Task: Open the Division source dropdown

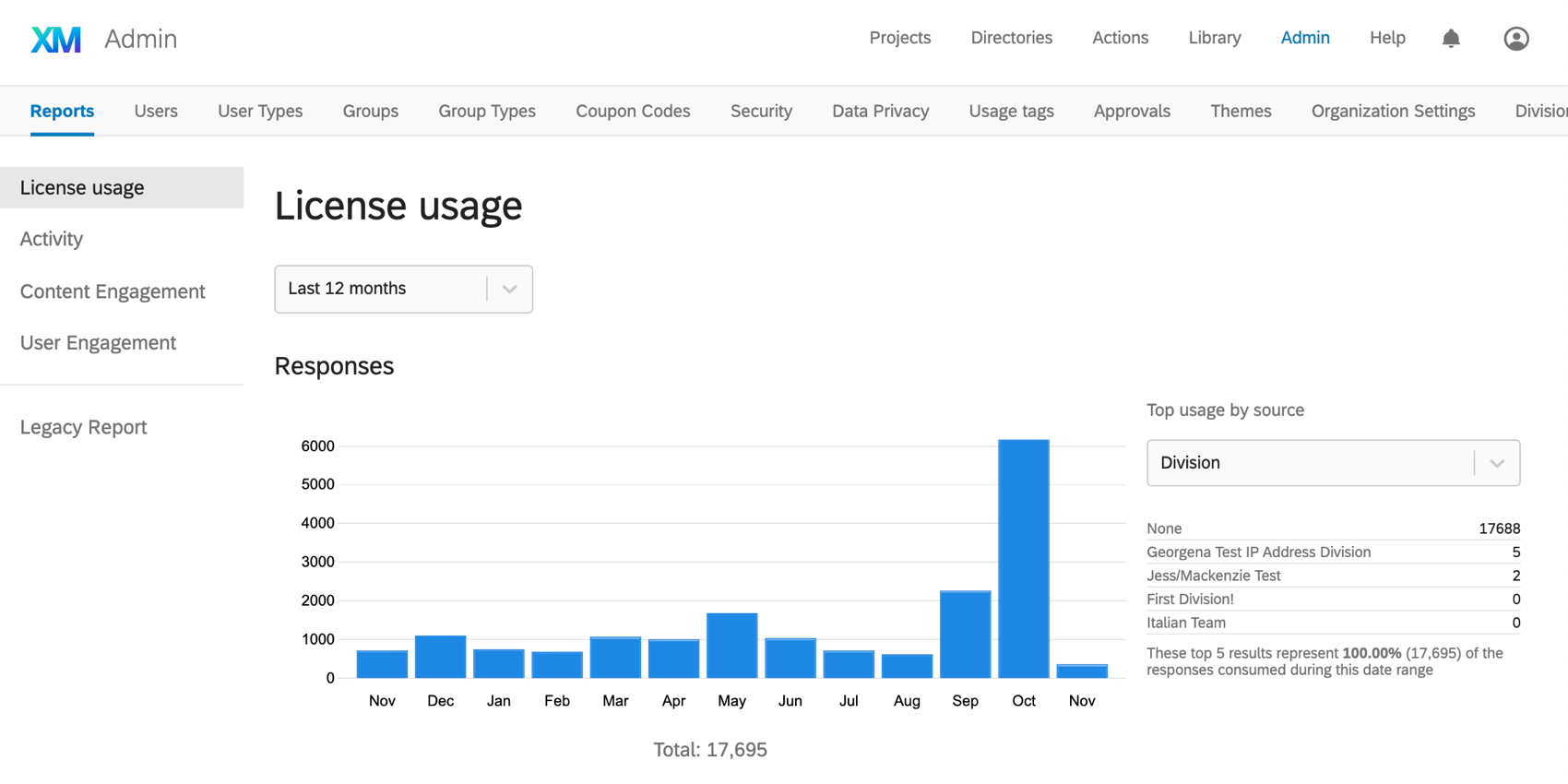Action: pyautogui.click(x=1332, y=462)
